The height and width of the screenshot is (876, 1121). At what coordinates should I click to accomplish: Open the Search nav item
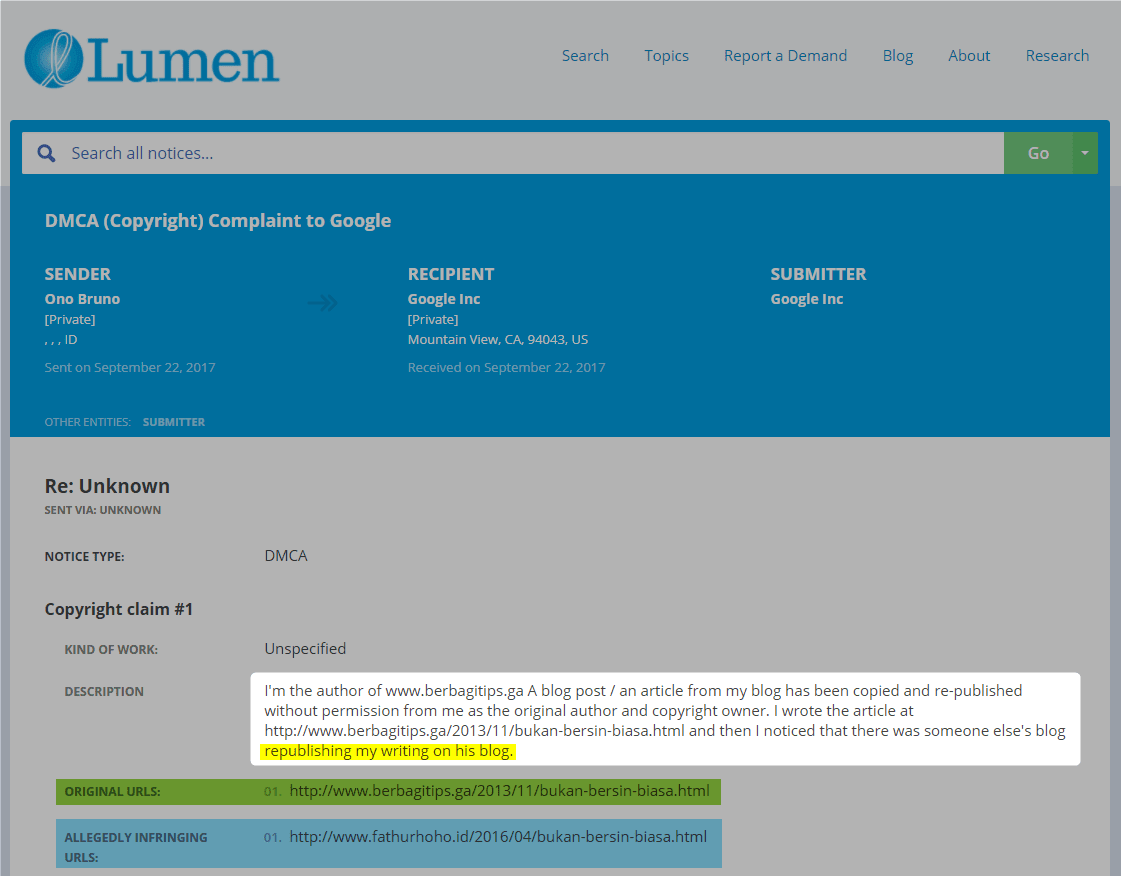click(585, 56)
